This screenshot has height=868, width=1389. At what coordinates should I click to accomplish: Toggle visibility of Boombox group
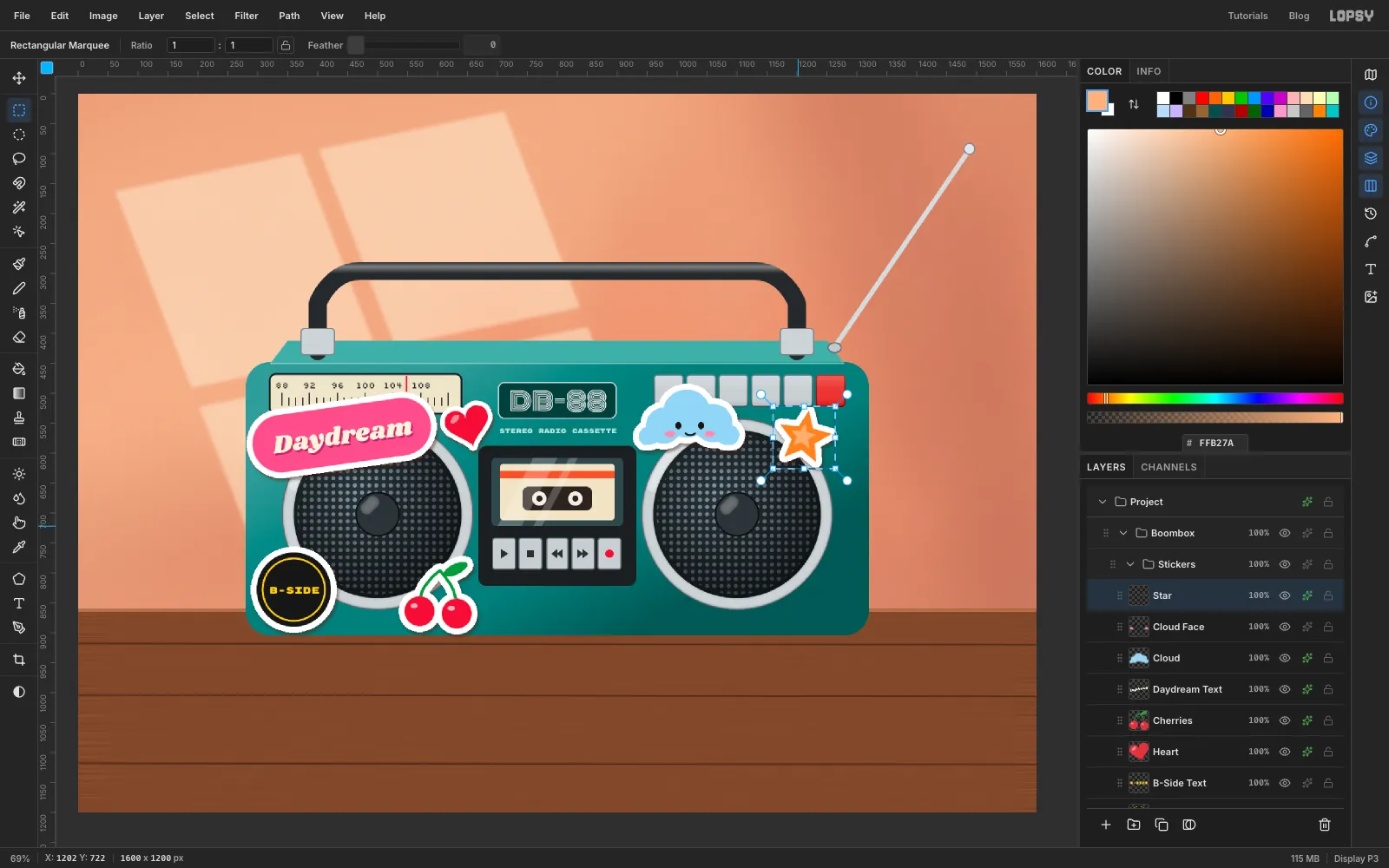(1285, 533)
